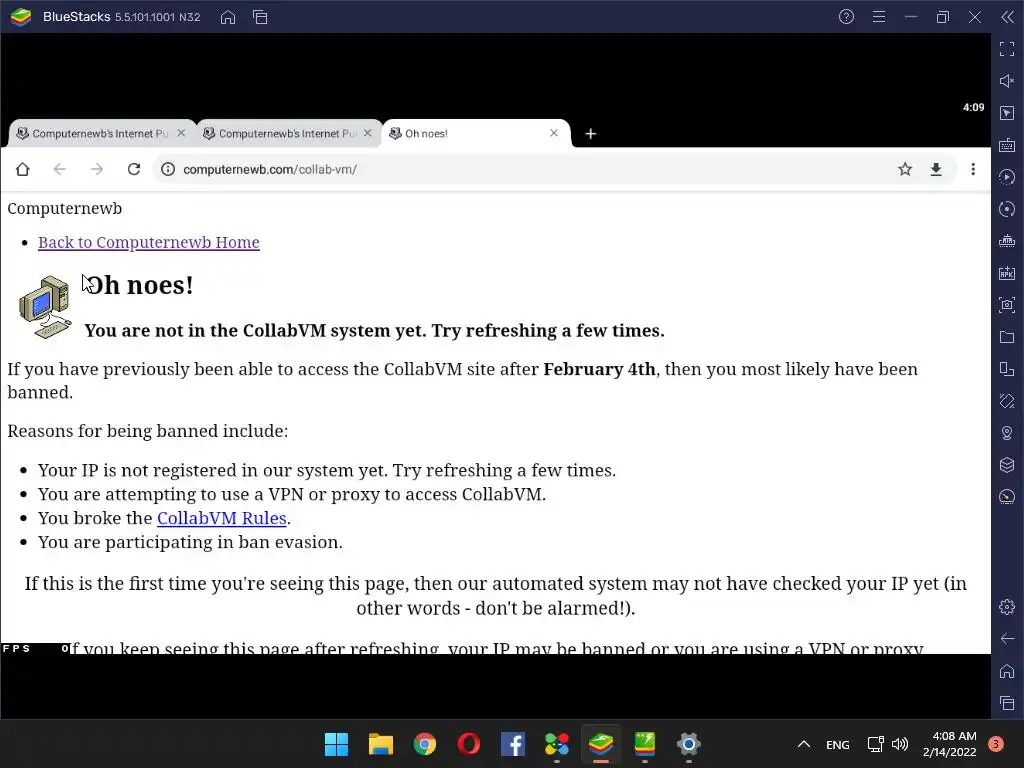Launch Opera browser from taskbar
This screenshot has width=1024, height=768.
[x=469, y=744]
